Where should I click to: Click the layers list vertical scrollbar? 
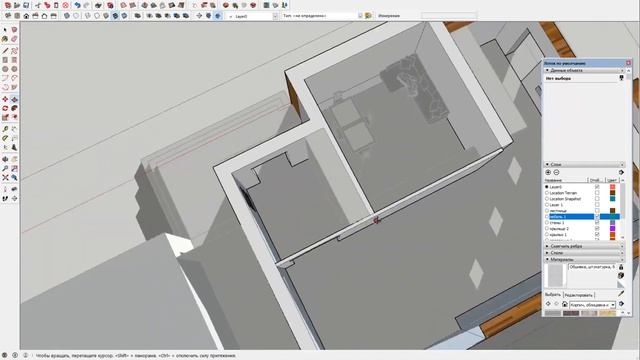click(622, 210)
